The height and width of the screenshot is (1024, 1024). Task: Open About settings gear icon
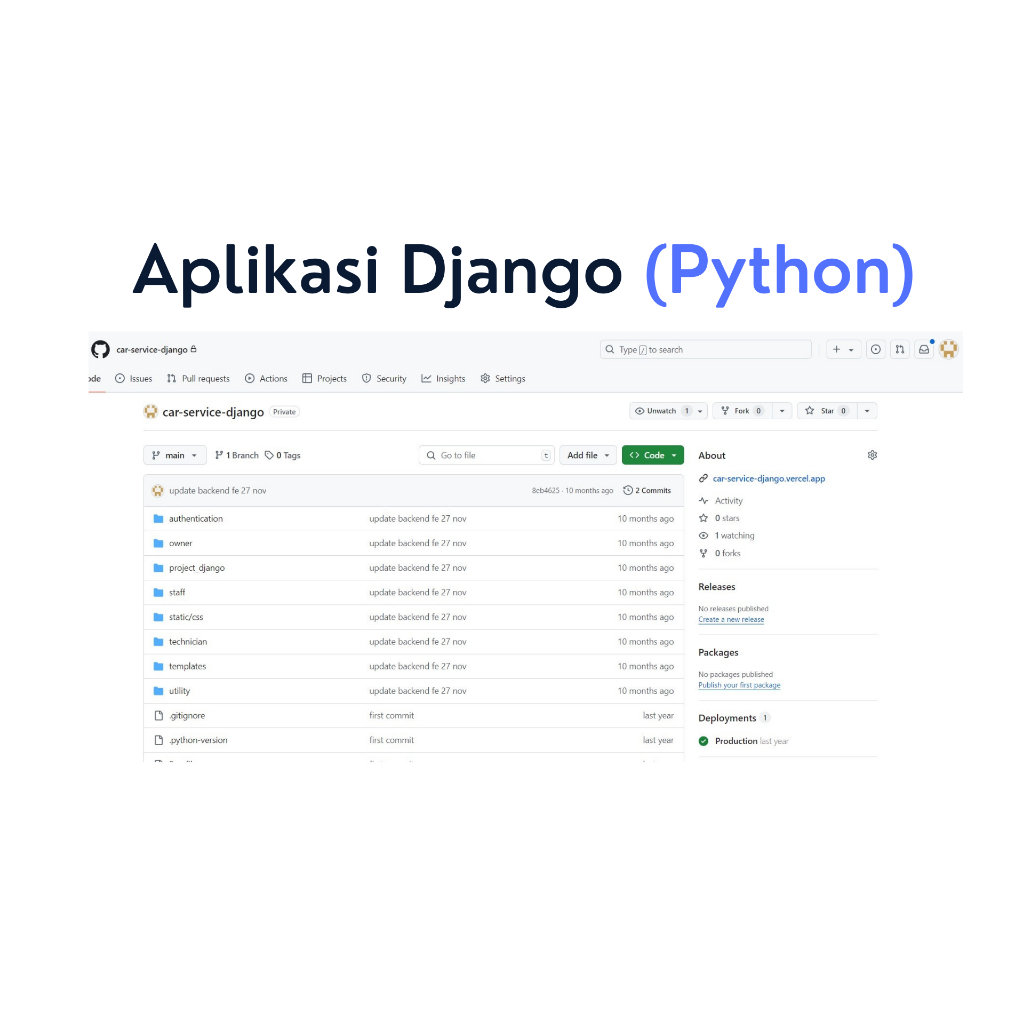(872, 455)
